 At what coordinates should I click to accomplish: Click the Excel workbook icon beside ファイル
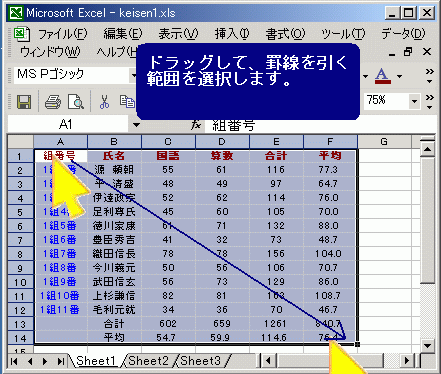point(22,34)
